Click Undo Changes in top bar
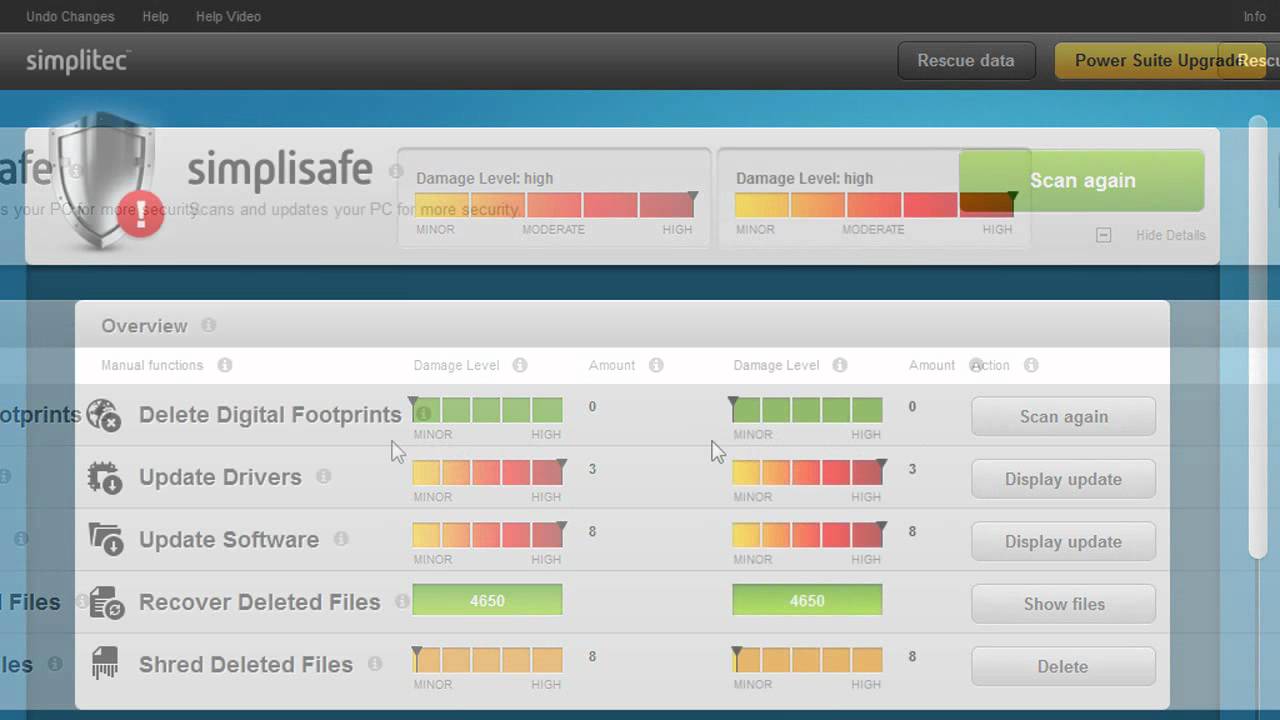 pos(70,16)
